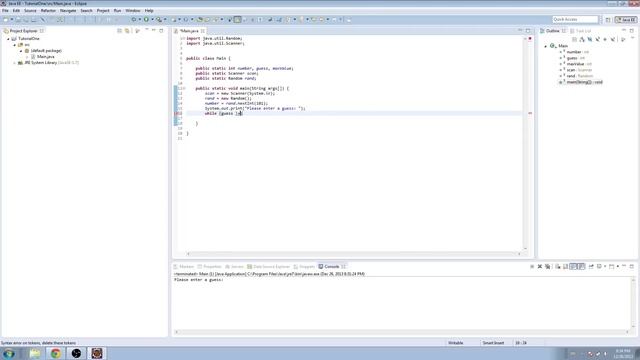Open the Source menu
The height and width of the screenshot is (360, 640).
pyautogui.click(x=30, y=11)
